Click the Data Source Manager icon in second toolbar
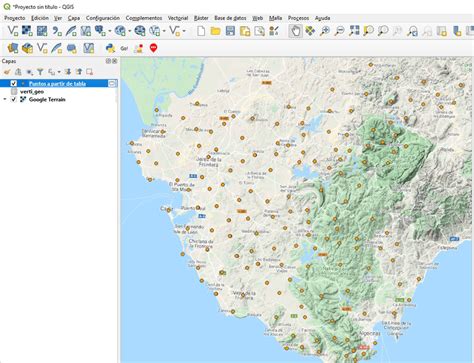 (13, 48)
